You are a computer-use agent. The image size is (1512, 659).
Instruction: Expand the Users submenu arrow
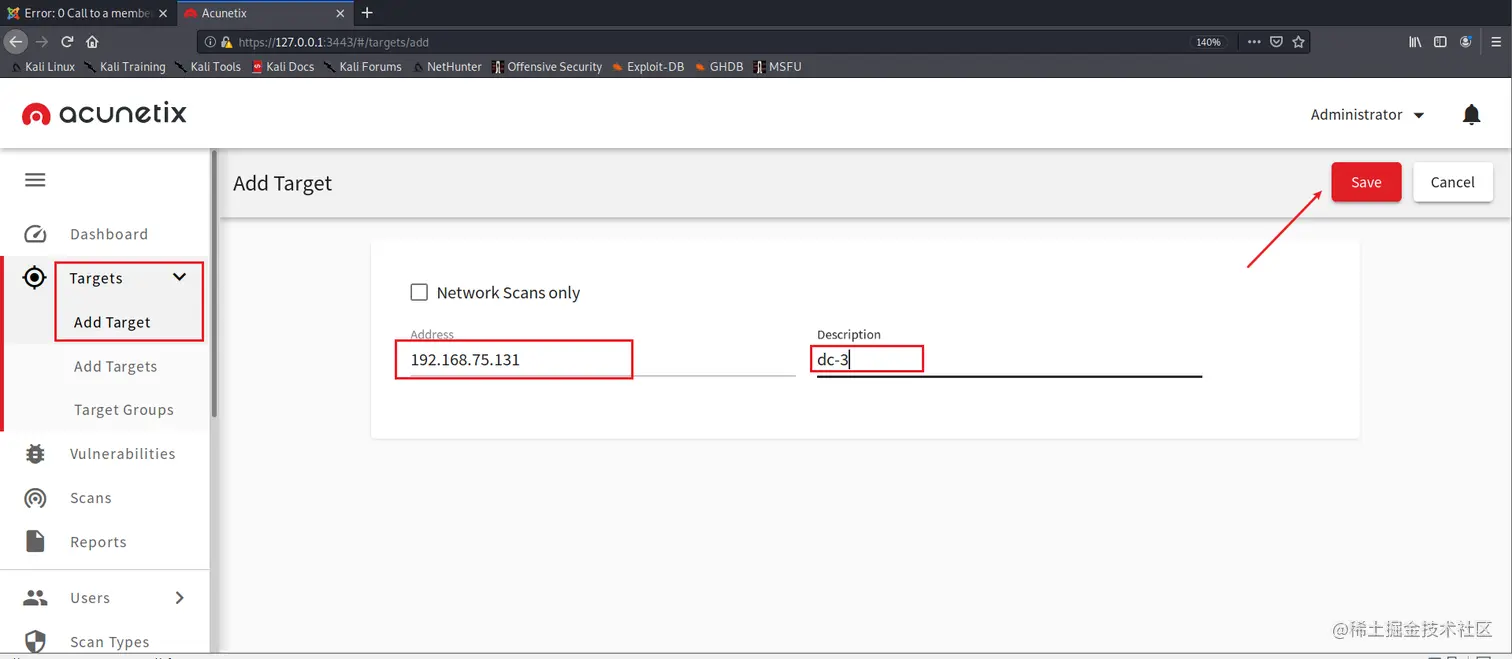tap(180, 598)
